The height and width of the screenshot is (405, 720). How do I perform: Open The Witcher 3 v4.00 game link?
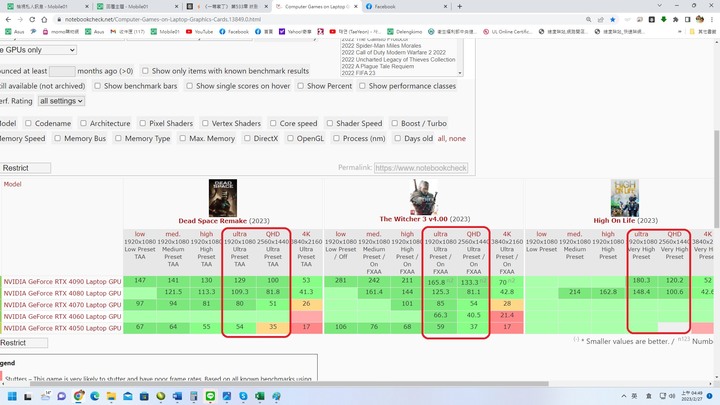click(x=414, y=219)
